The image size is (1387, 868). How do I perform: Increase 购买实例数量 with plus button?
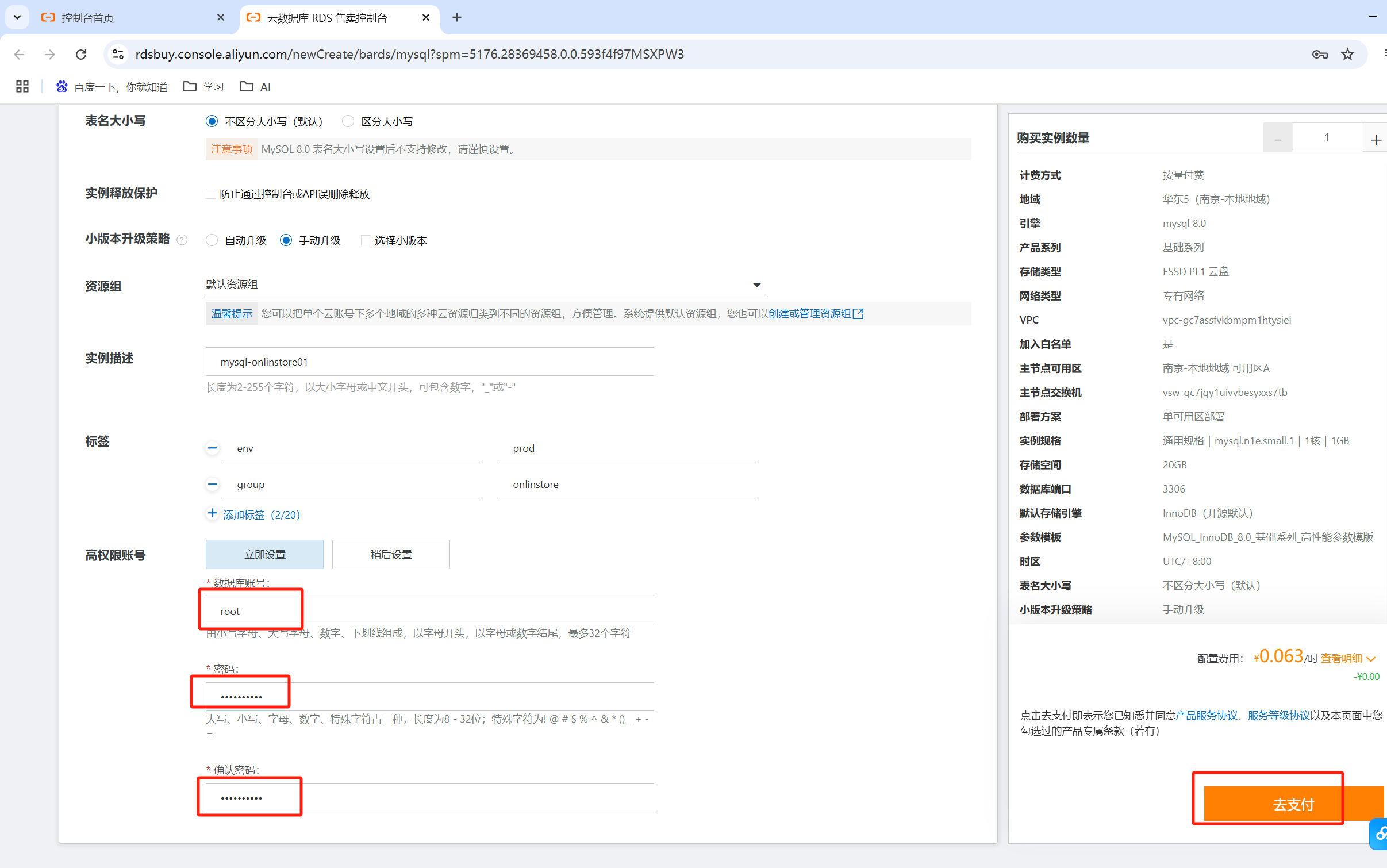[x=1376, y=138]
